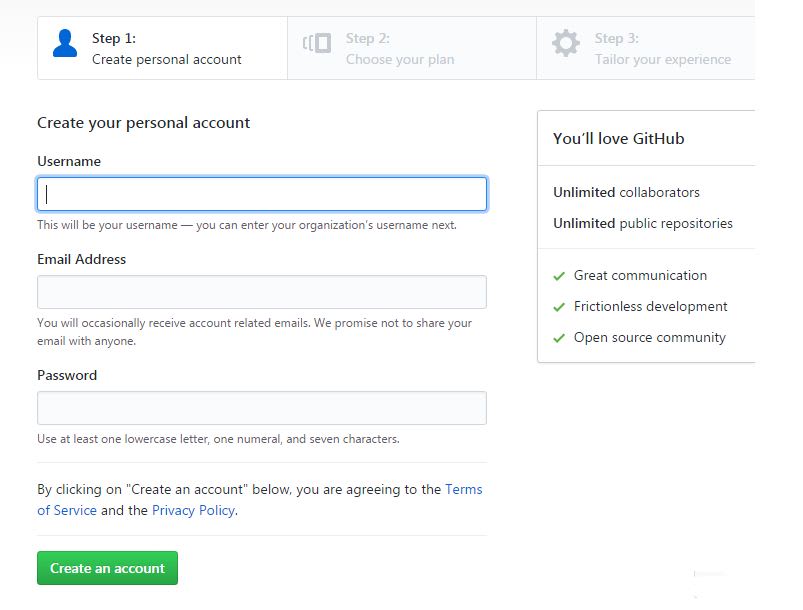
Task: Click the gear icon in Step 3
Action: (x=566, y=43)
